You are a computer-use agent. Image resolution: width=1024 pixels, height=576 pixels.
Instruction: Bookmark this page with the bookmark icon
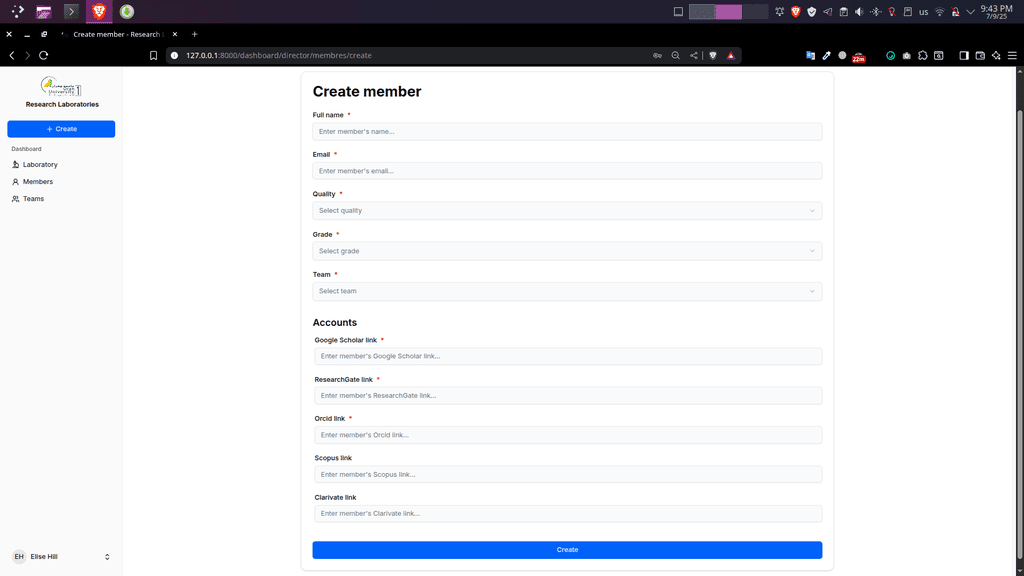pyautogui.click(x=153, y=56)
